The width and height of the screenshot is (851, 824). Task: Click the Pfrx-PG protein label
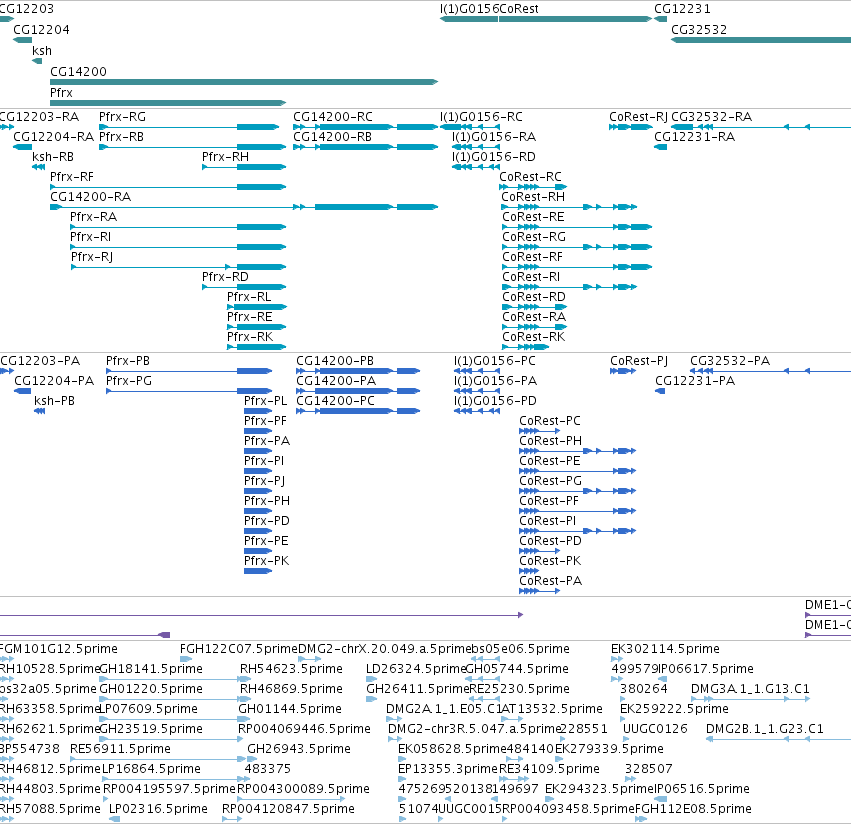[x=129, y=381]
